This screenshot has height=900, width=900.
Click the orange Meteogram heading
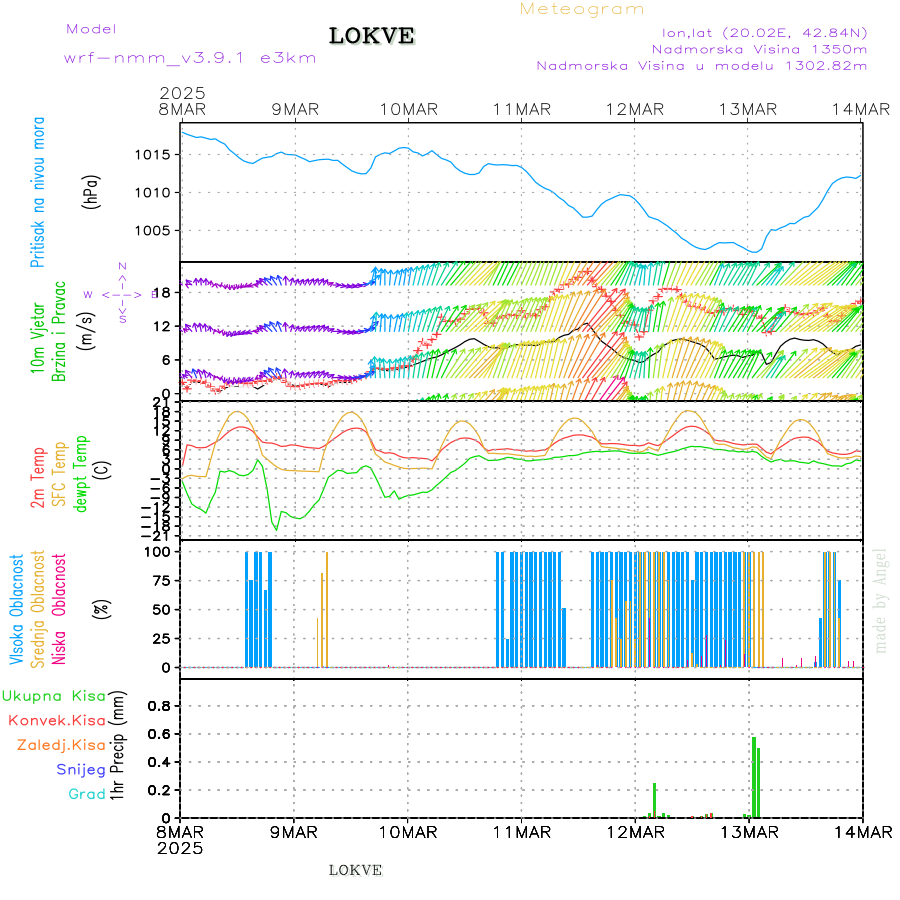click(x=582, y=9)
